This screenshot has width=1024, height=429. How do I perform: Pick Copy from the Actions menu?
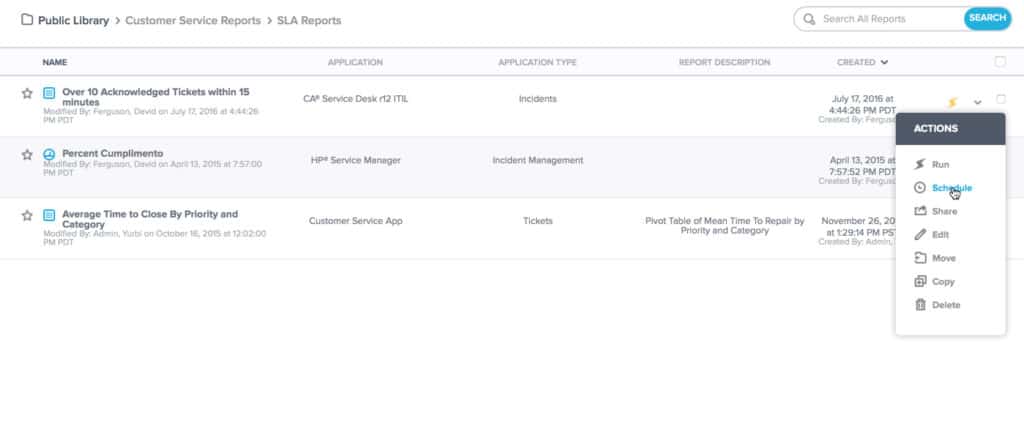coord(943,282)
